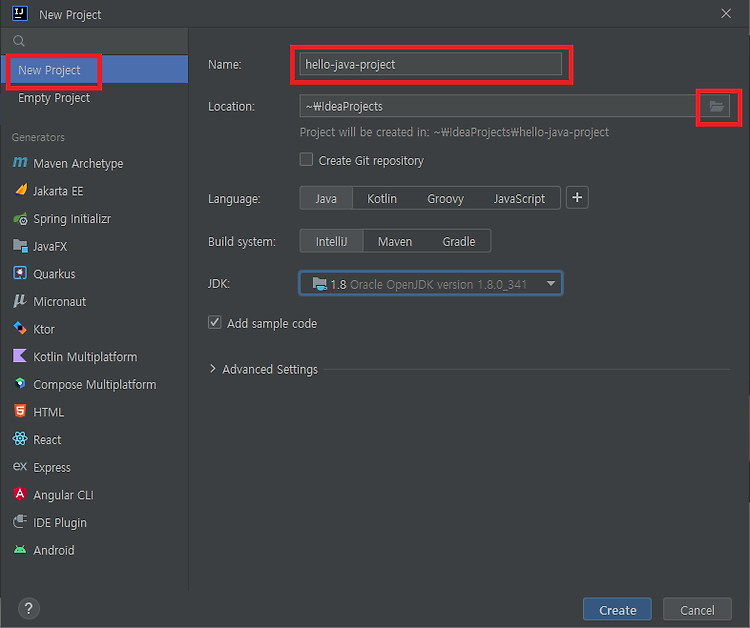This screenshot has width=750, height=628.
Task: Click the Angular CLI logo icon
Action: 20,494
